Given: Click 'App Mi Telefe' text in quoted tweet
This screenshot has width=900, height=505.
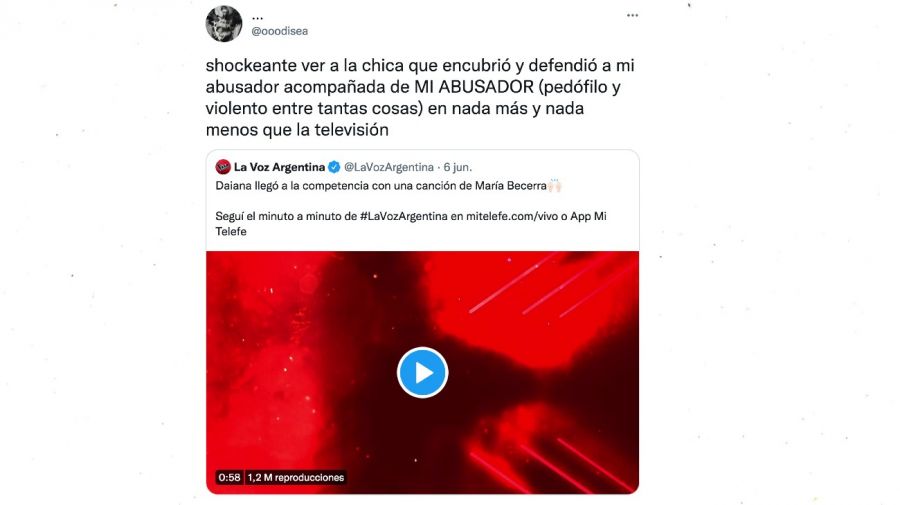Looking at the screenshot, I should (x=411, y=224).
